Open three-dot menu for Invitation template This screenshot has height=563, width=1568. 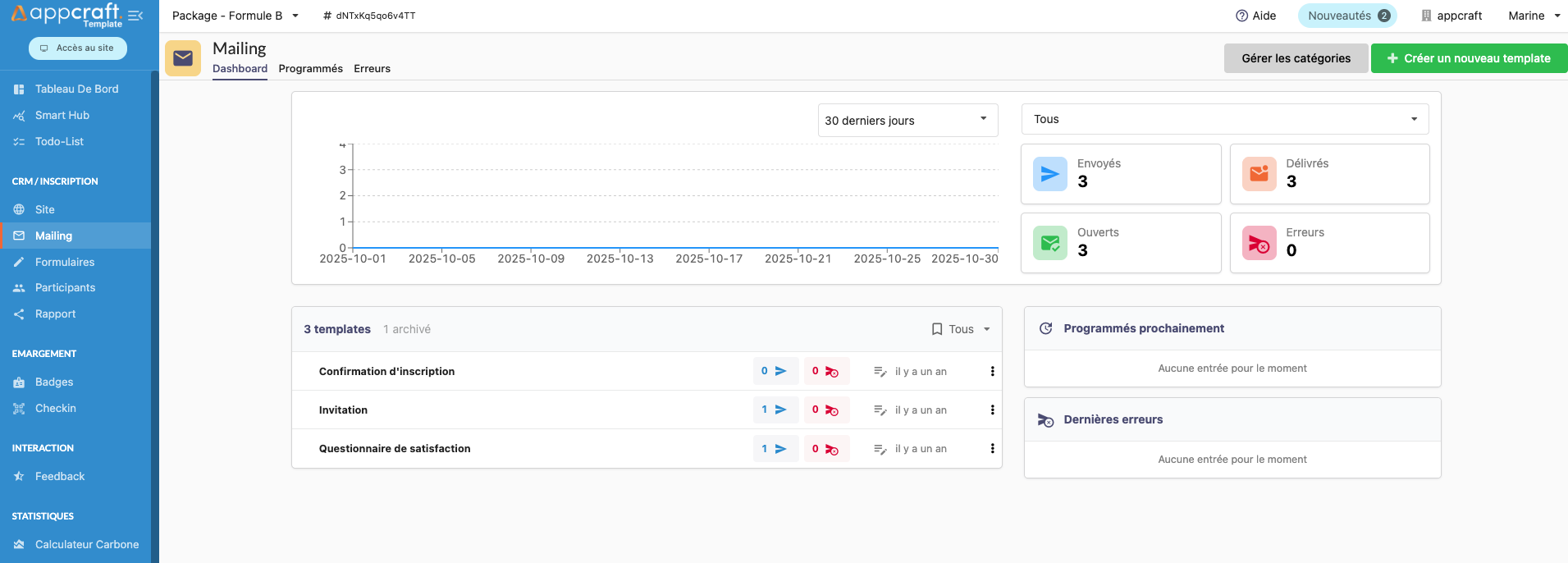[x=992, y=410]
